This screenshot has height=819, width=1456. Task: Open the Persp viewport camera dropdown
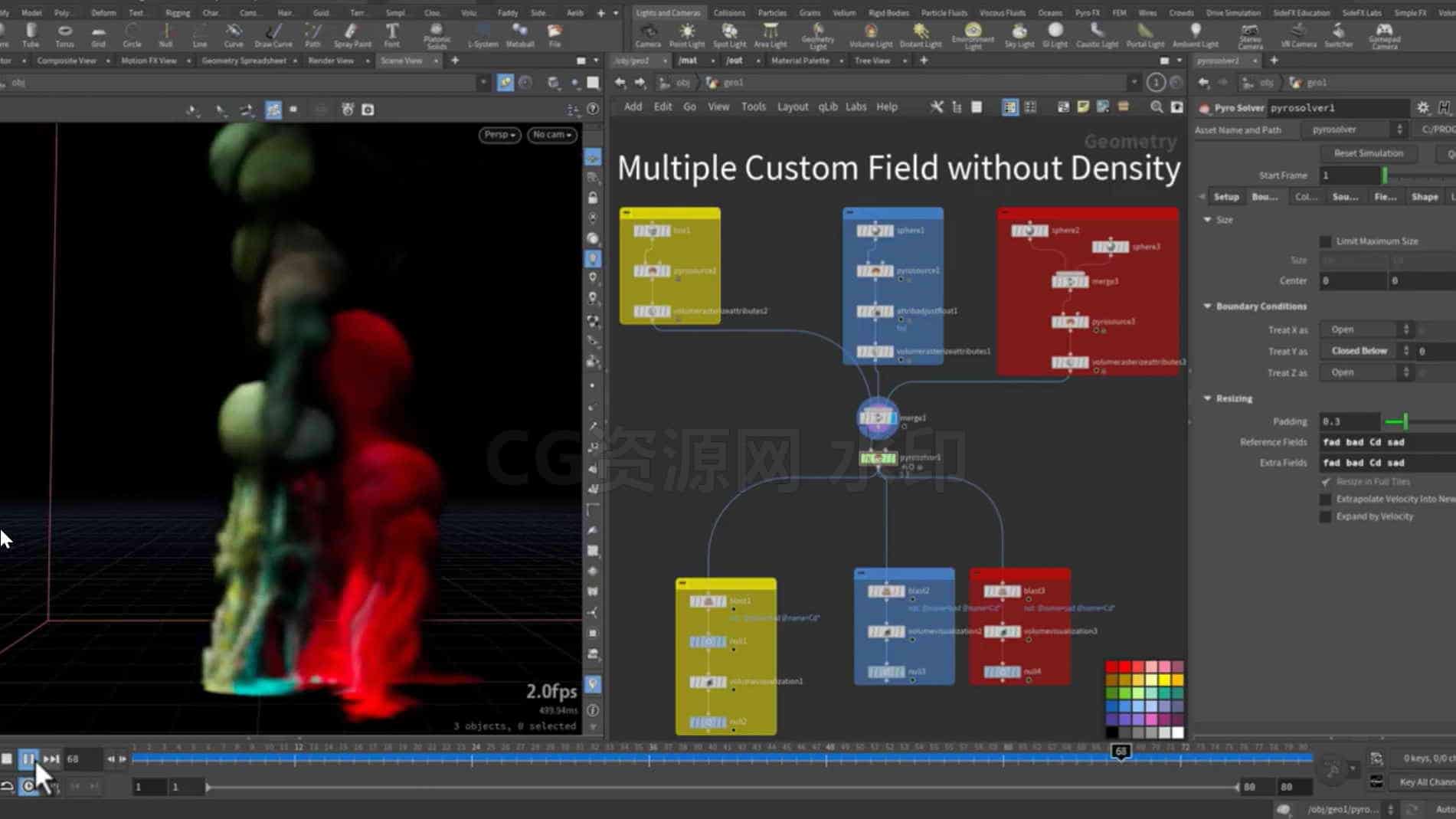(x=499, y=135)
